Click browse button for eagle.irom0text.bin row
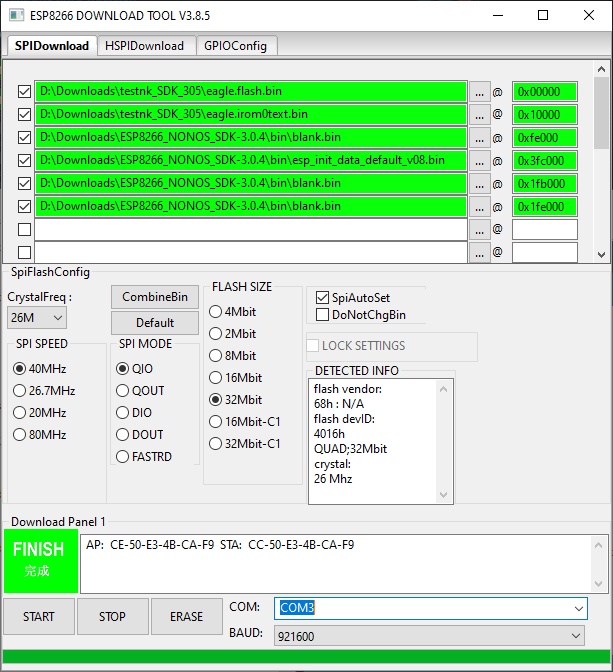This screenshot has width=613, height=672. coord(479,115)
